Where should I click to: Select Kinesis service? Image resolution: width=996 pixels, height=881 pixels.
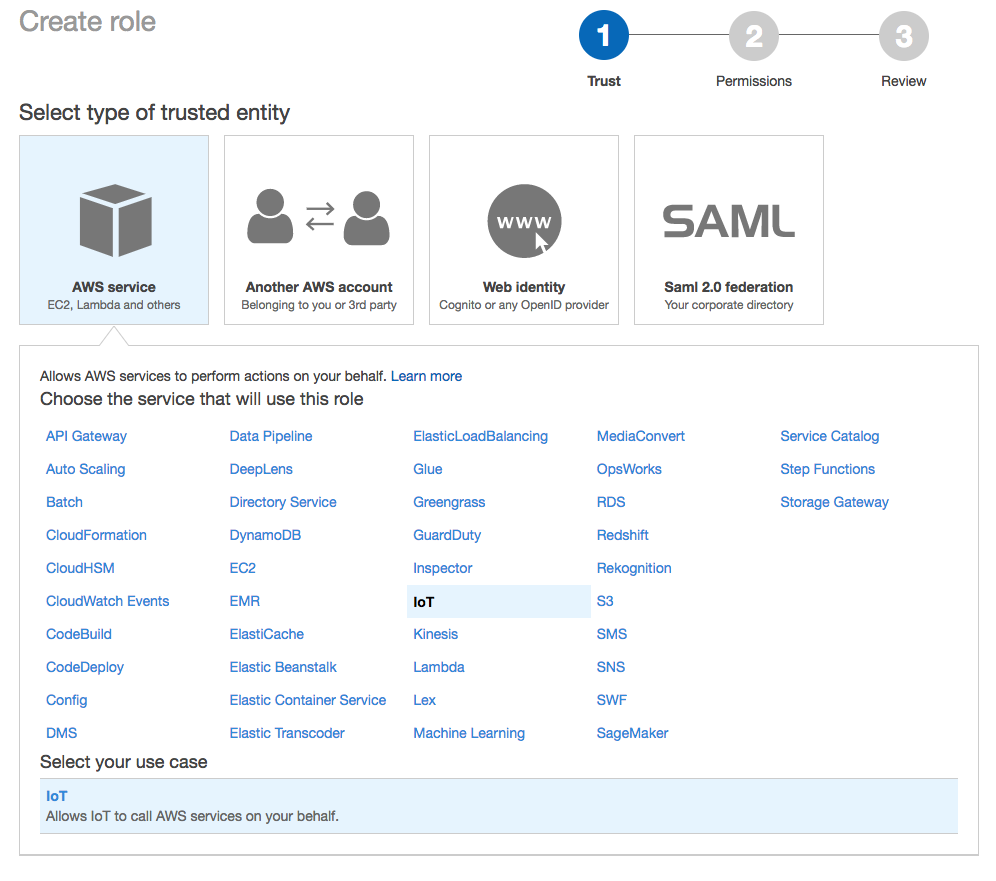coord(436,635)
